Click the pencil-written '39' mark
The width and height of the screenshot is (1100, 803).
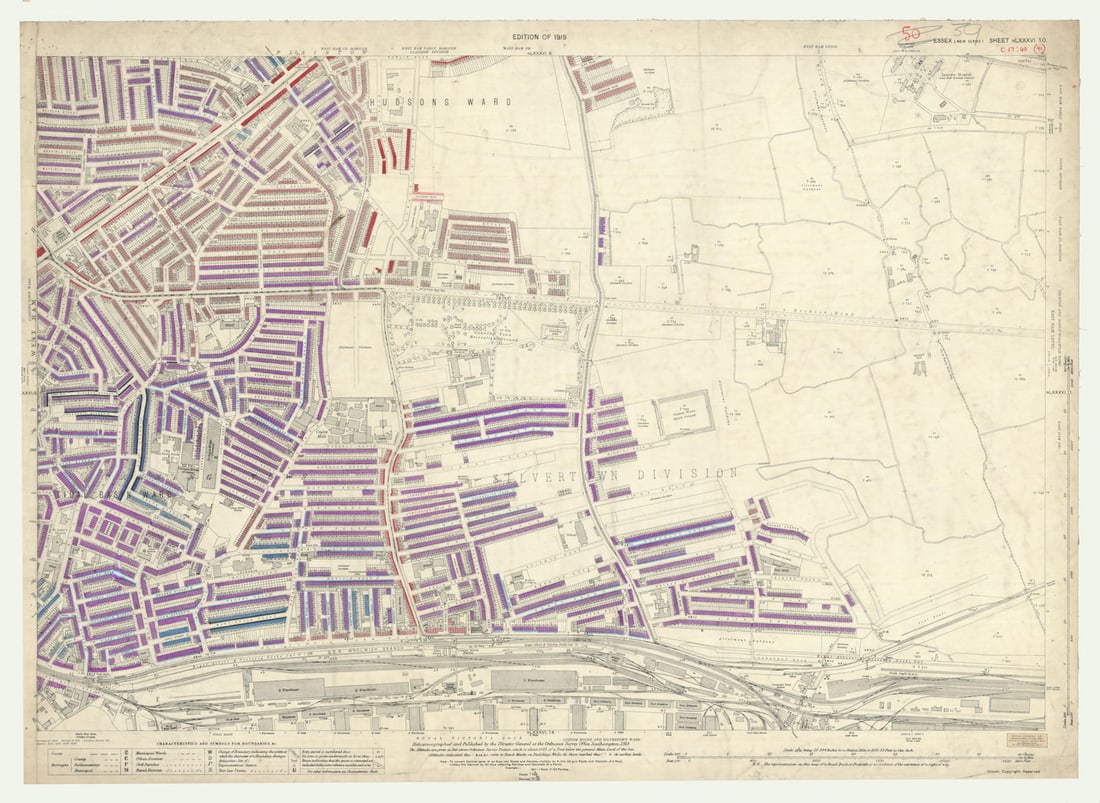coord(965,30)
